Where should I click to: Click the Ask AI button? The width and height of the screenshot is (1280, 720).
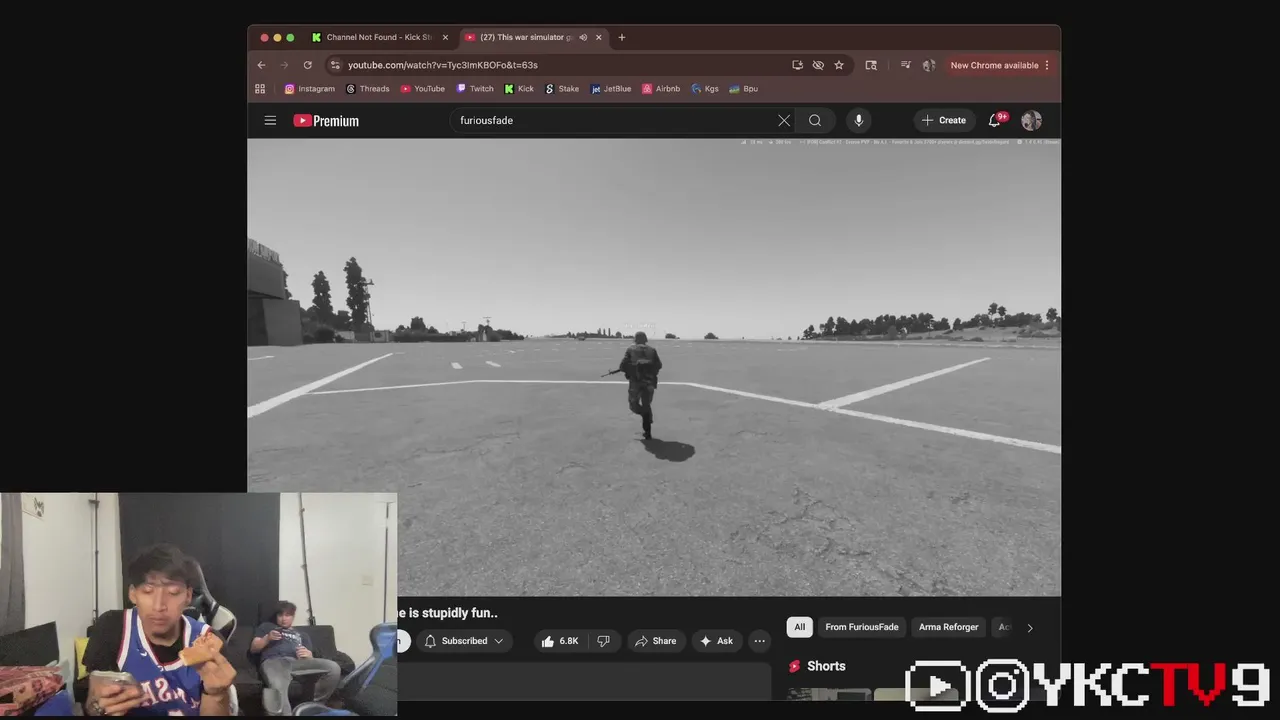click(x=716, y=641)
